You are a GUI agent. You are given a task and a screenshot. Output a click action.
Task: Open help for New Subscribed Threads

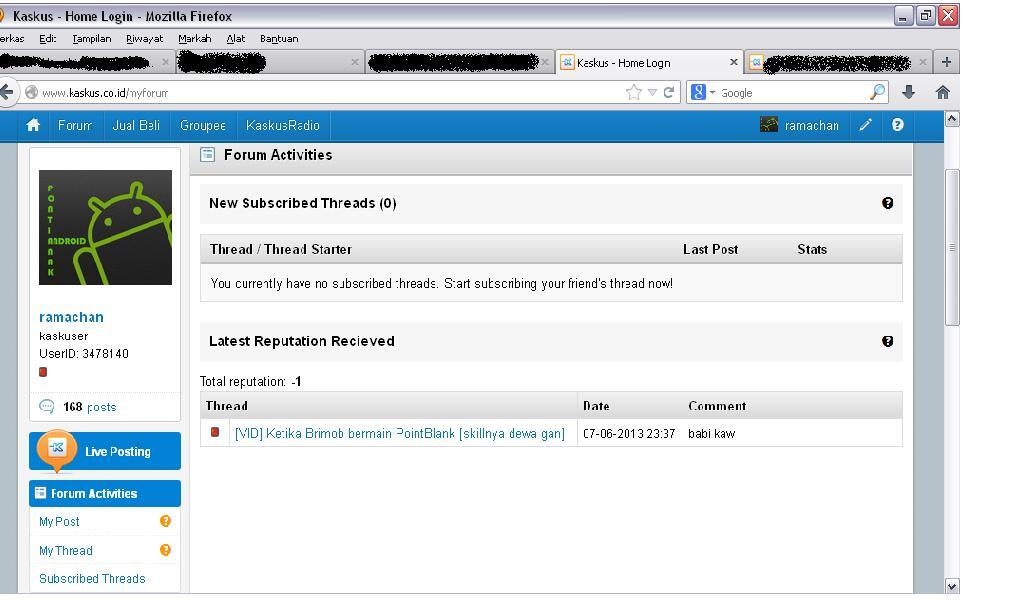888,203
